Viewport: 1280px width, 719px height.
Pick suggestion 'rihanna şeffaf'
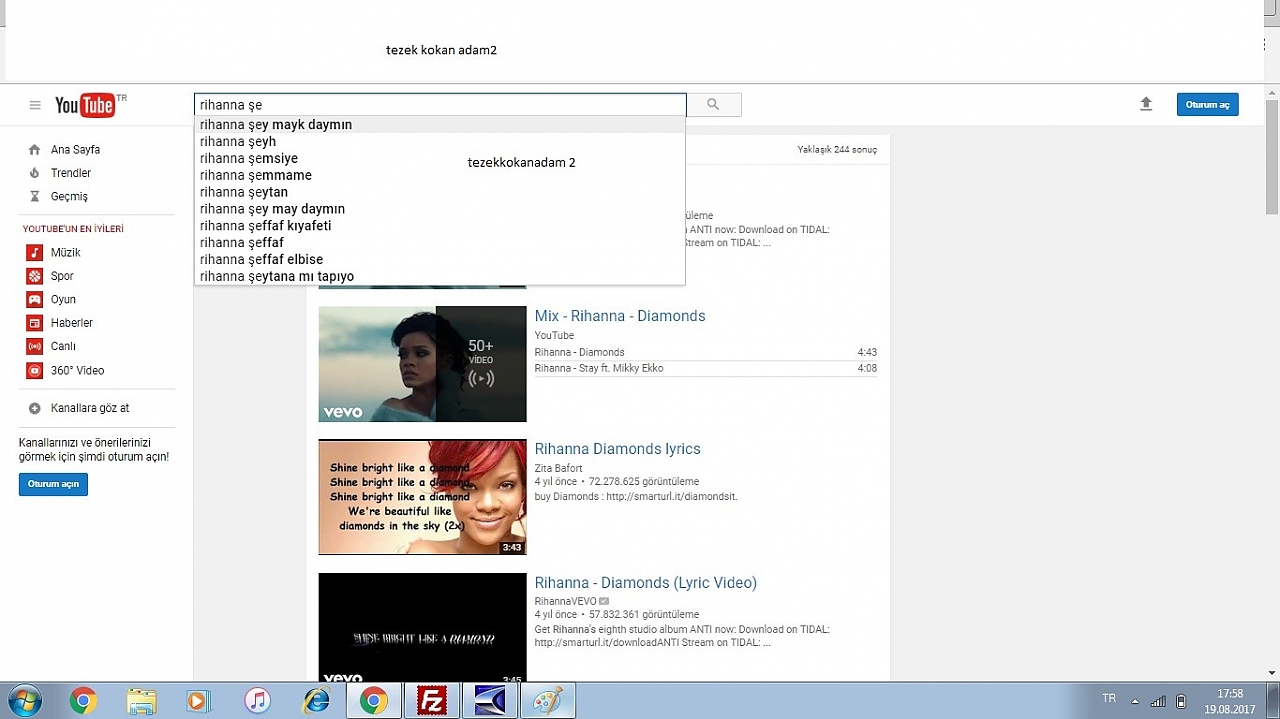[x=440, y=243]
